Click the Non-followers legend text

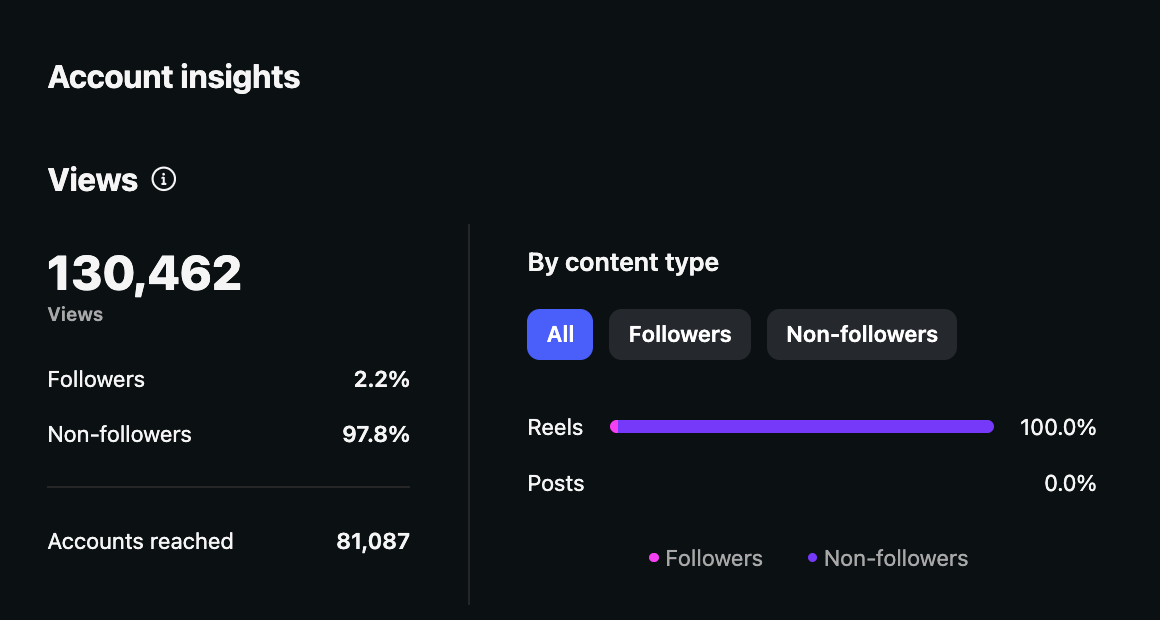[896, 558]
